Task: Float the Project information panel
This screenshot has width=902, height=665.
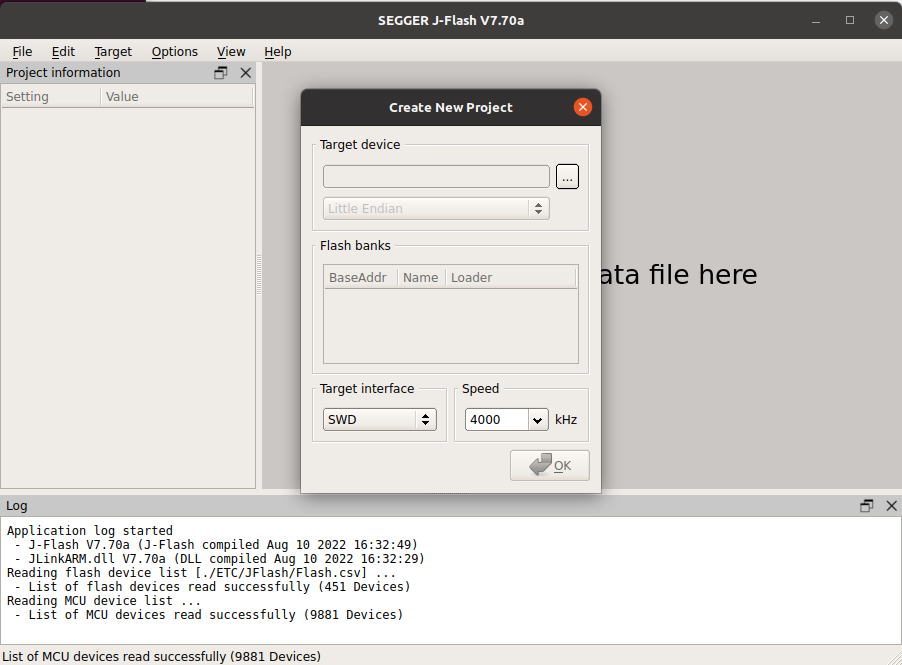Action: click(221, 72)
